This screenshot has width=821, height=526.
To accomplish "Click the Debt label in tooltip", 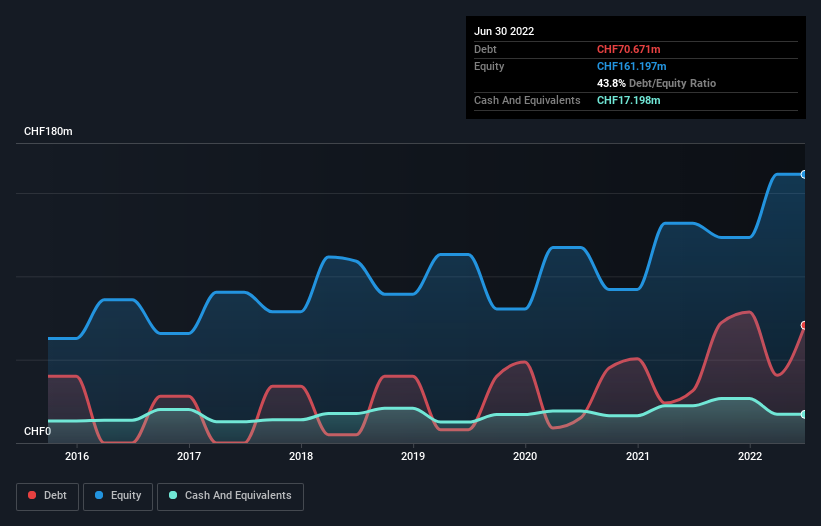I will [485, 49].
